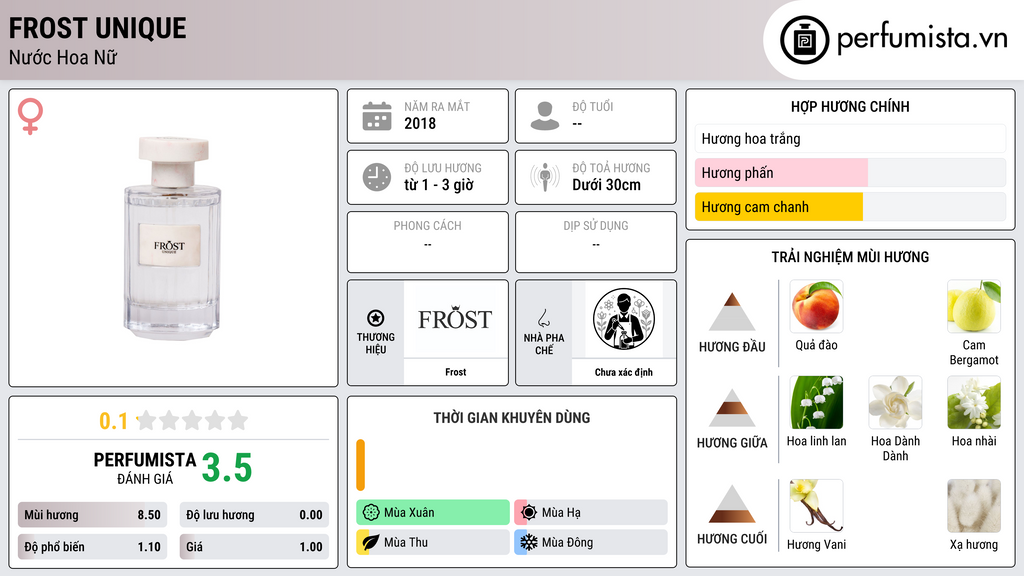Click the longevity value từ 1 - 3 giờ
Screen dimensions: 1024x576
(x=439, y=185)
